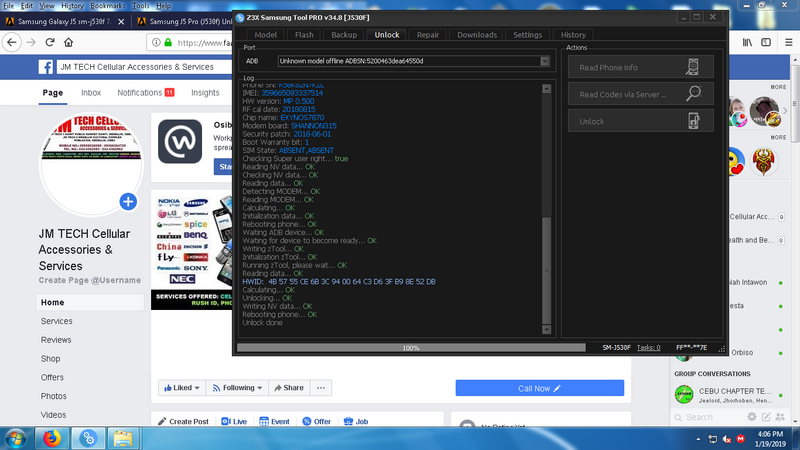Close the Samsung Galaxy J5 tab
This screenshot has height=450, width=800.
(x=121, y=21)
